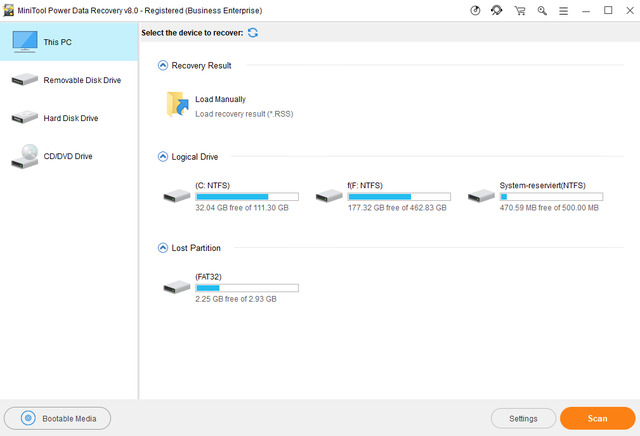Collapse the Recovery Result section
The image size is (640, 436).
(163, 65)
